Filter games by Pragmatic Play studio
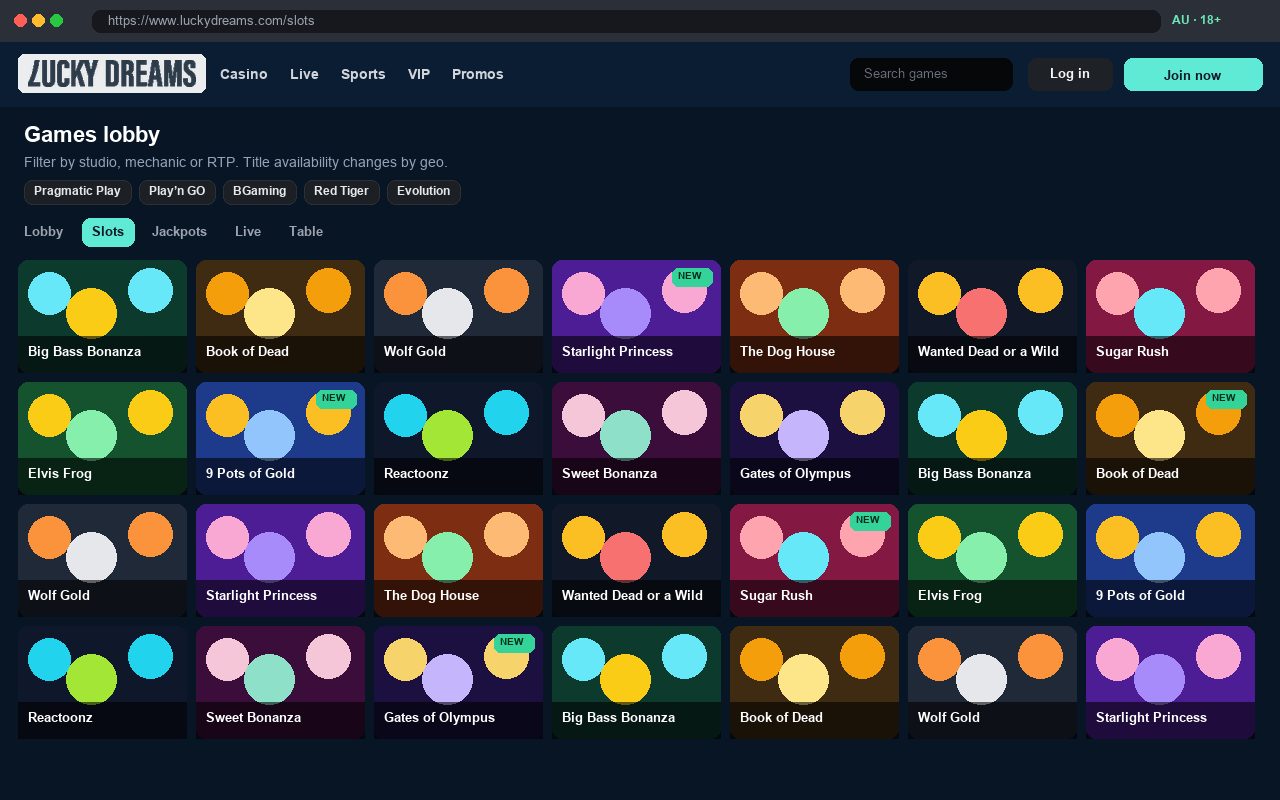This screenshot has width=1280, height=800. click(77, 191)
